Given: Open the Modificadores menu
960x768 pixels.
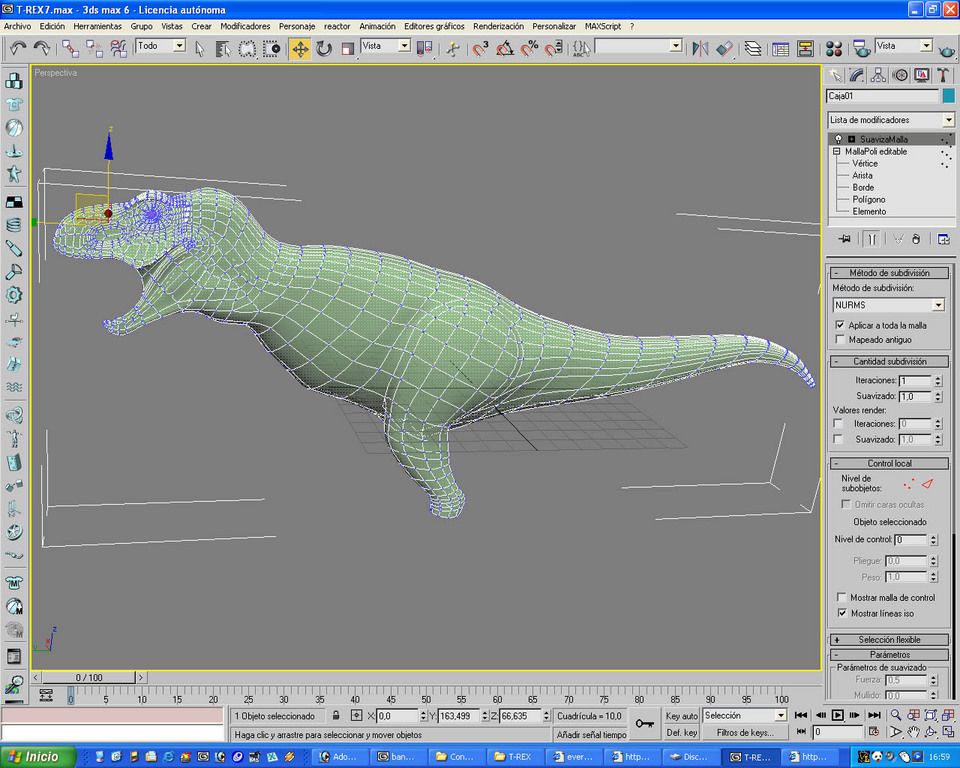Looking at the screenshot, I should tap(244, 26).
